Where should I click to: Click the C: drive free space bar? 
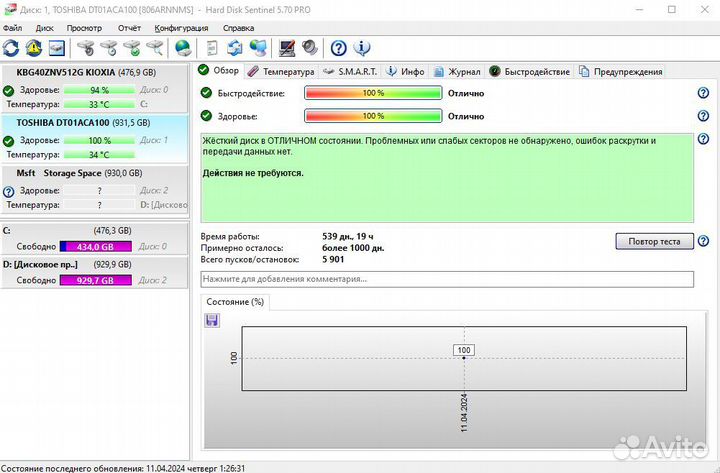(95, 246)
